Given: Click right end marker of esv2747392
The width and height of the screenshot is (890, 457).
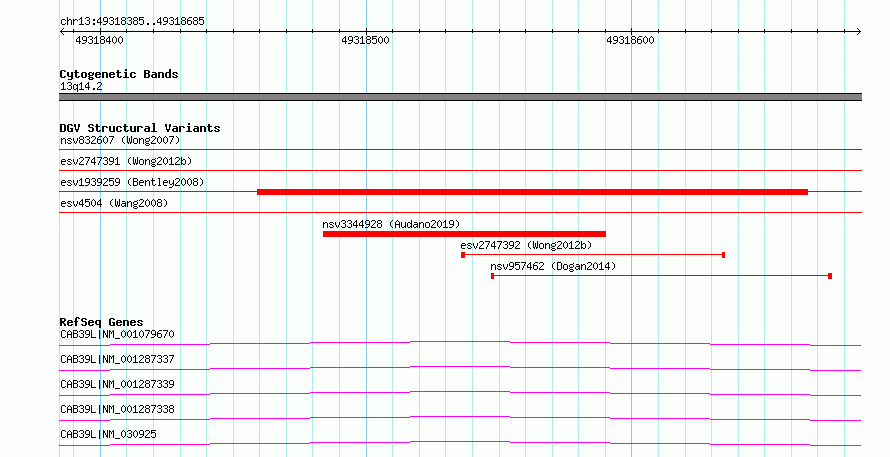Looking at the screenshot, I should [723, 255].
